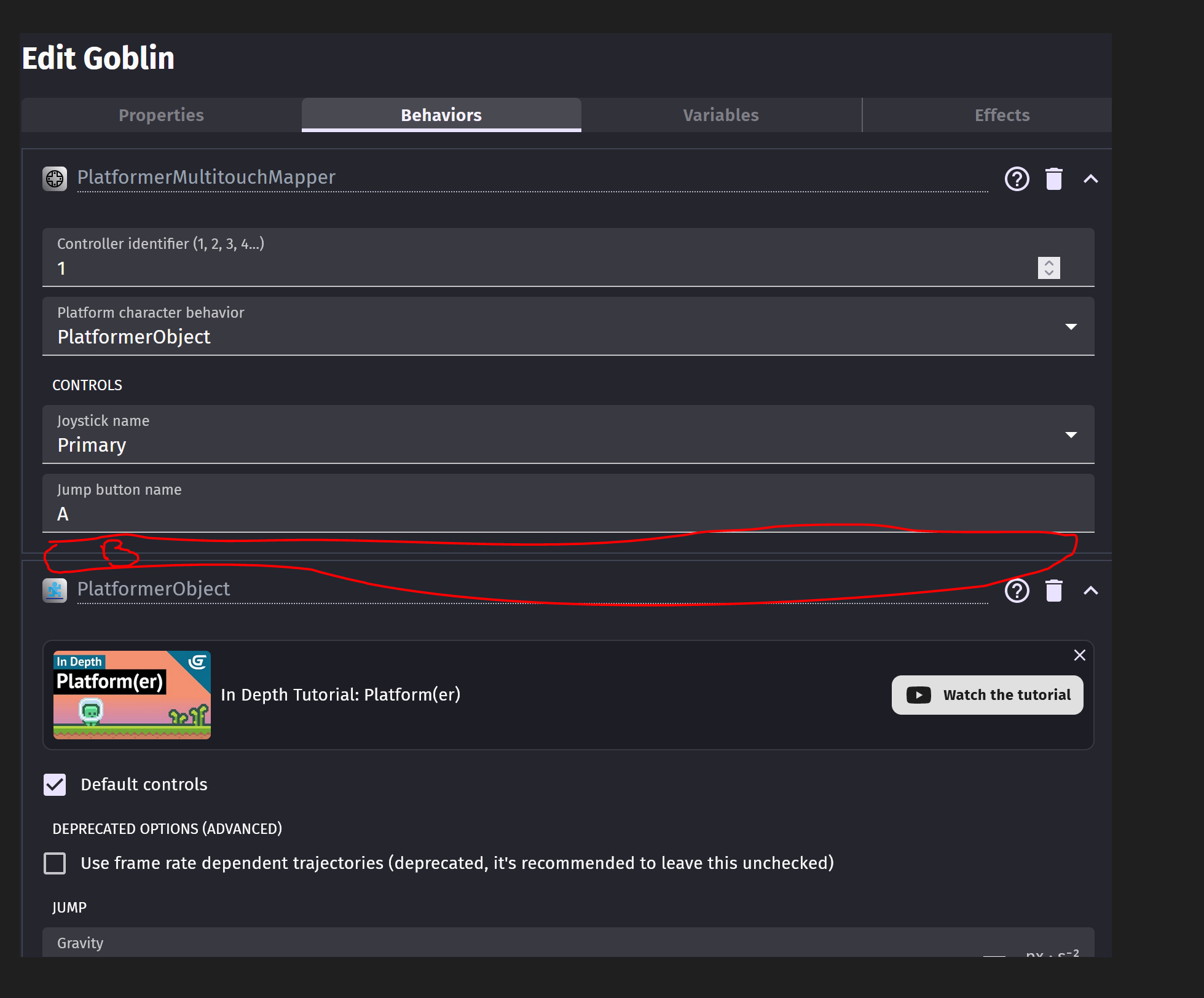Switch to the Effects tab
Image resolution: width=1204 pixels, height=998 pixels.
tap(1001, 115)
